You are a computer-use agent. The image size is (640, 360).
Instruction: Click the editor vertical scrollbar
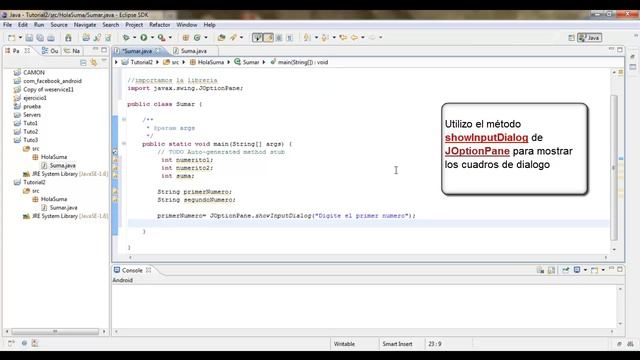coord(614,167)
